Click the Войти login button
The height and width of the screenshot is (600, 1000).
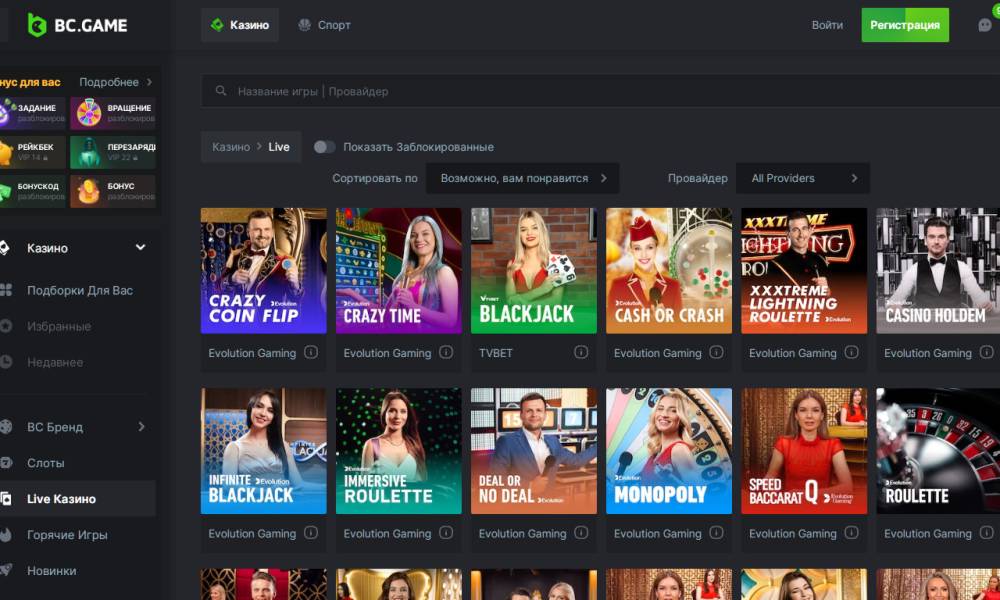827,25
